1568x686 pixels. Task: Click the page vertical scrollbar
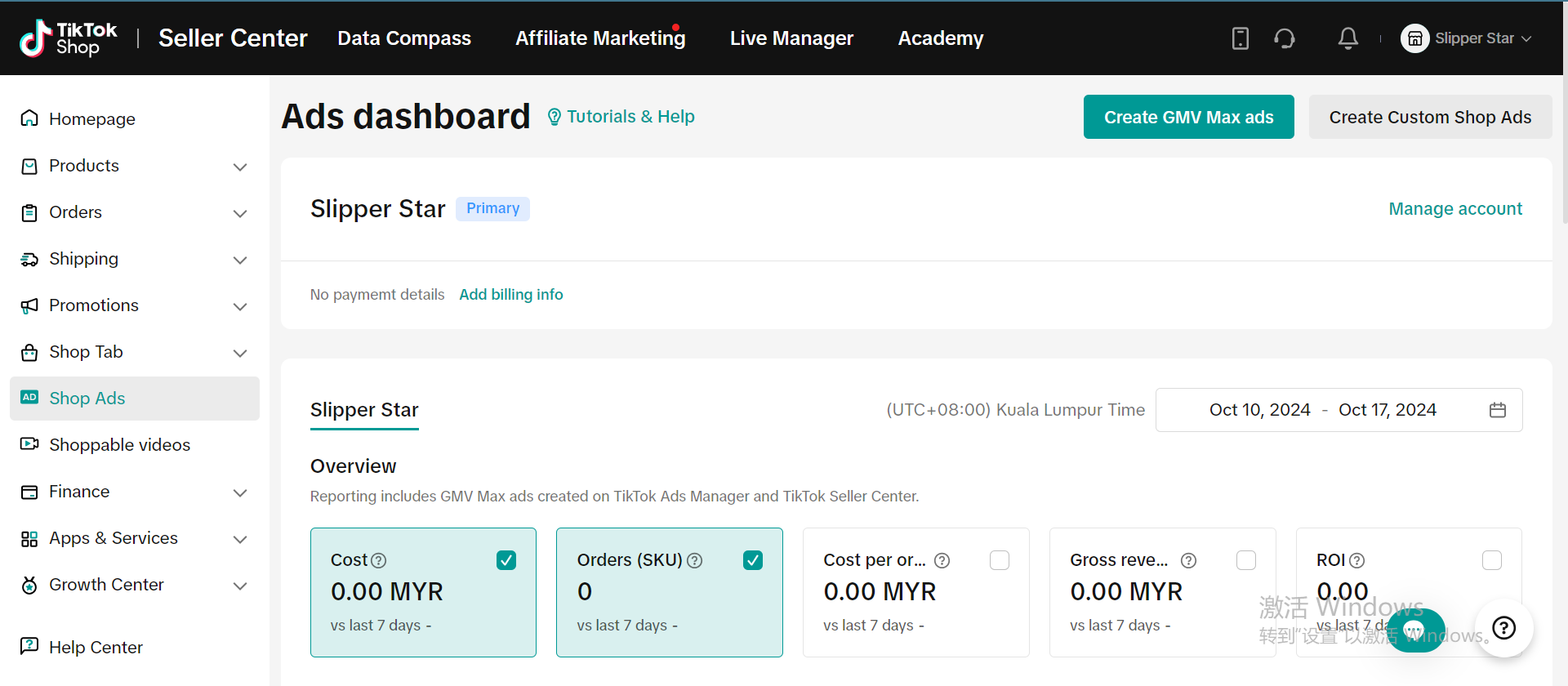click(x=1564, y=147)
